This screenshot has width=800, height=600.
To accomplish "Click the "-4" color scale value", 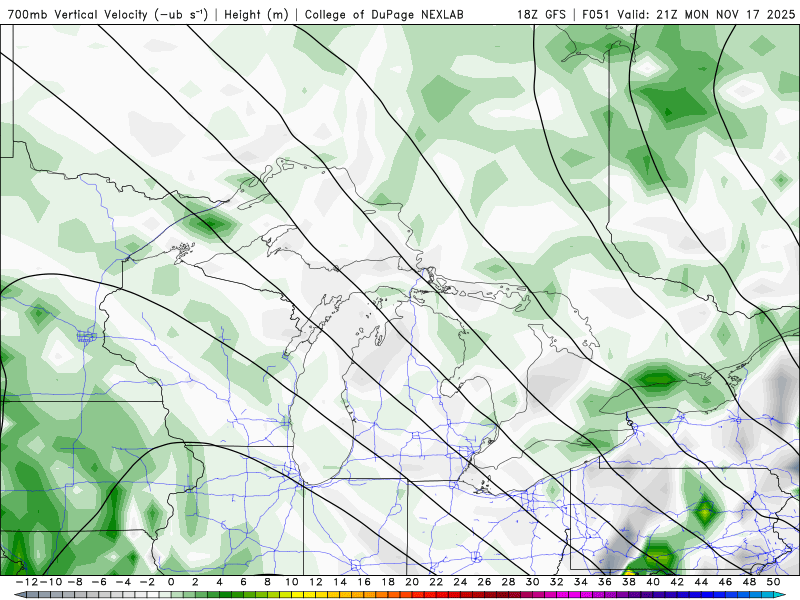I will coord(123,582).
